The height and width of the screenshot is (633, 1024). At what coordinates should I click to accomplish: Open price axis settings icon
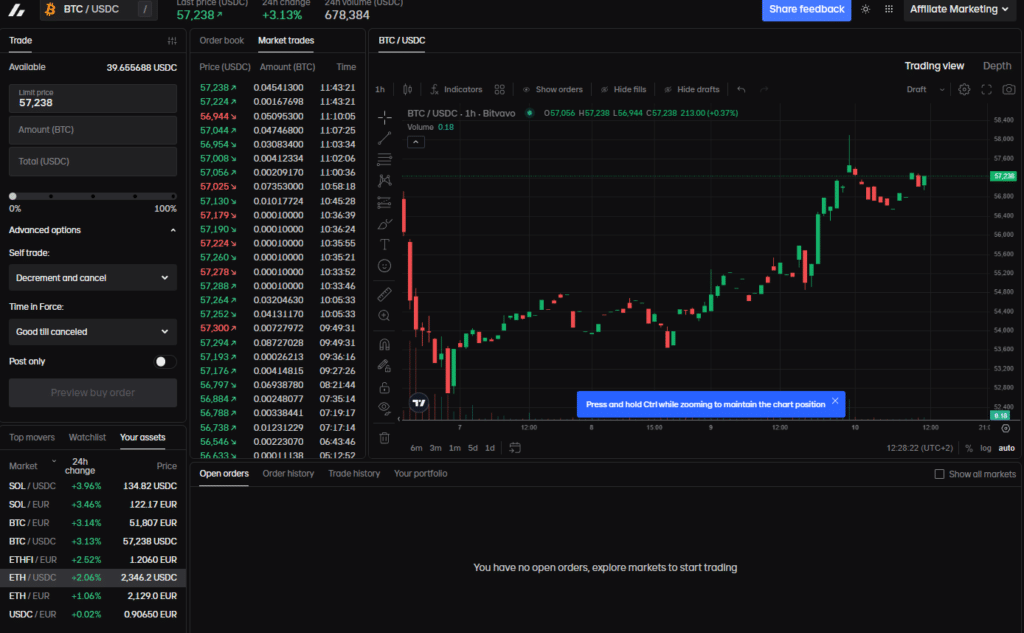[x=1006, y=429]
